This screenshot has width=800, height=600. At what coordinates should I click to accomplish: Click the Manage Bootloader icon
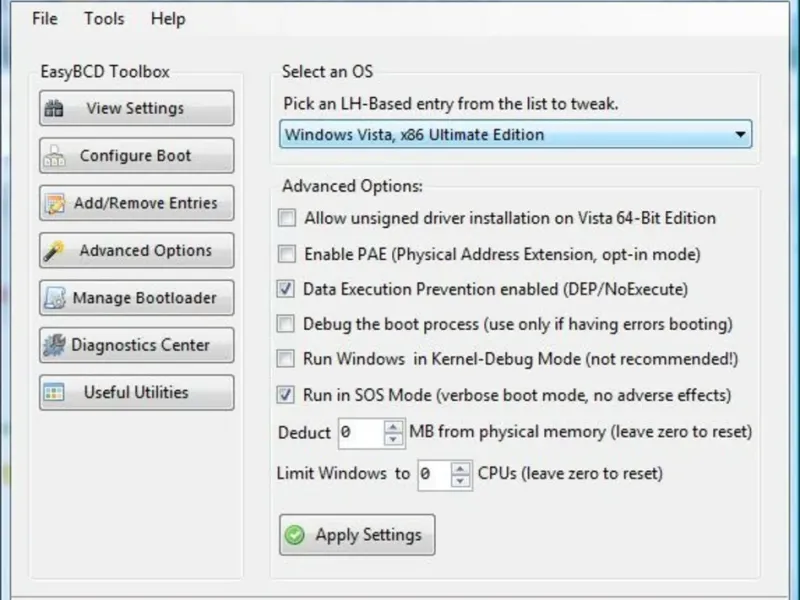55,298
